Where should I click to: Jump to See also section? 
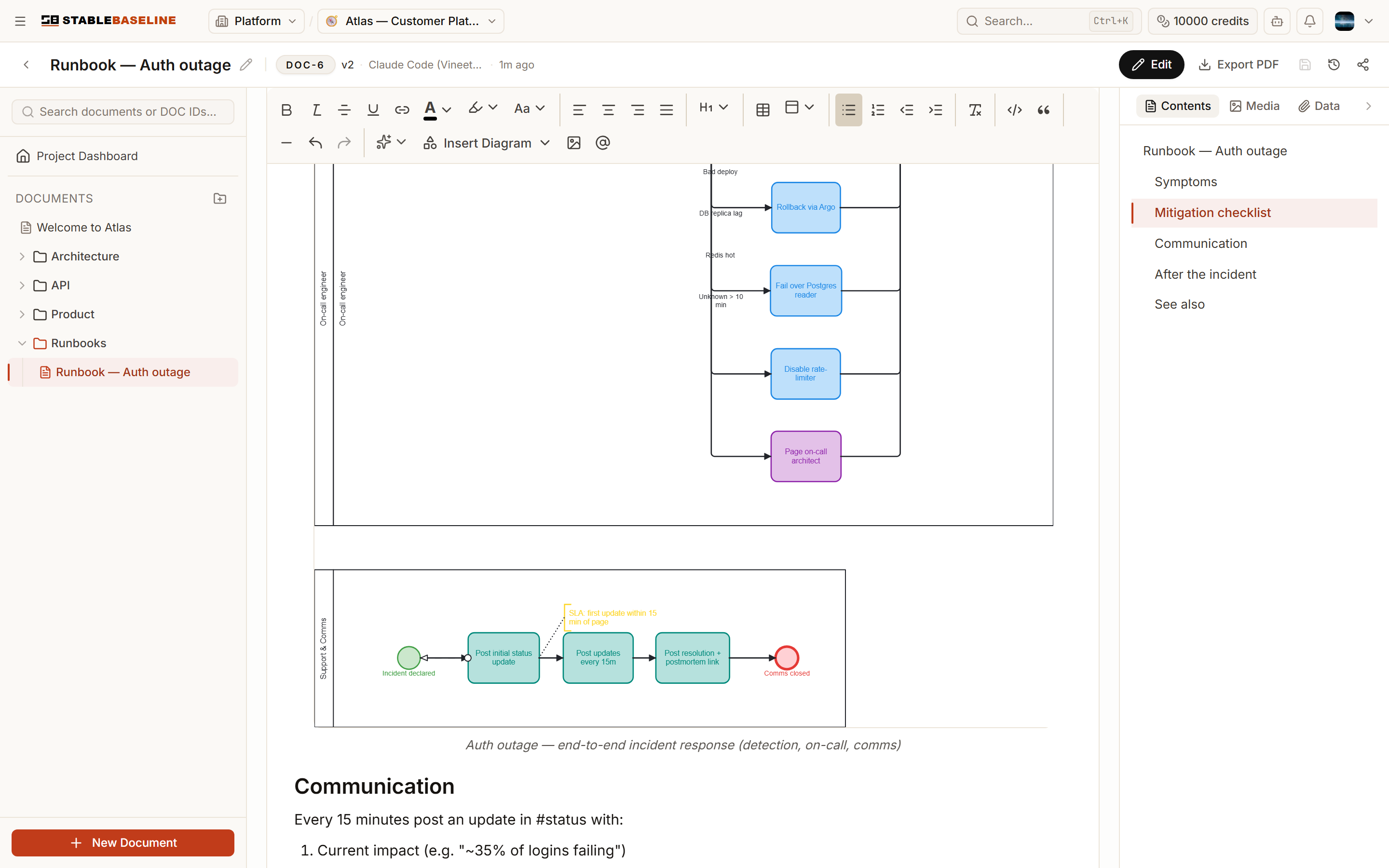[x=1179, y=305]
